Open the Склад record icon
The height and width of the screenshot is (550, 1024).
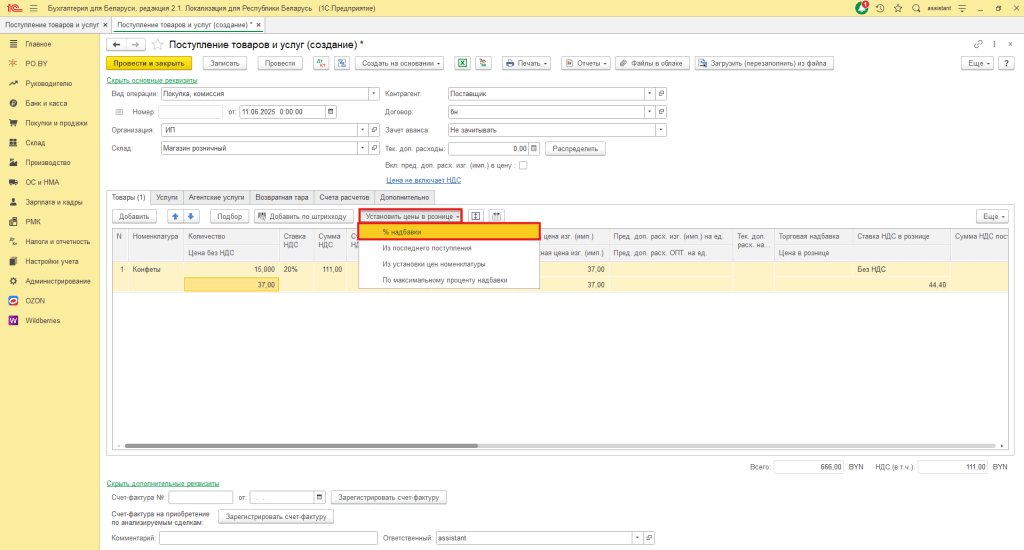coord(374,148)
